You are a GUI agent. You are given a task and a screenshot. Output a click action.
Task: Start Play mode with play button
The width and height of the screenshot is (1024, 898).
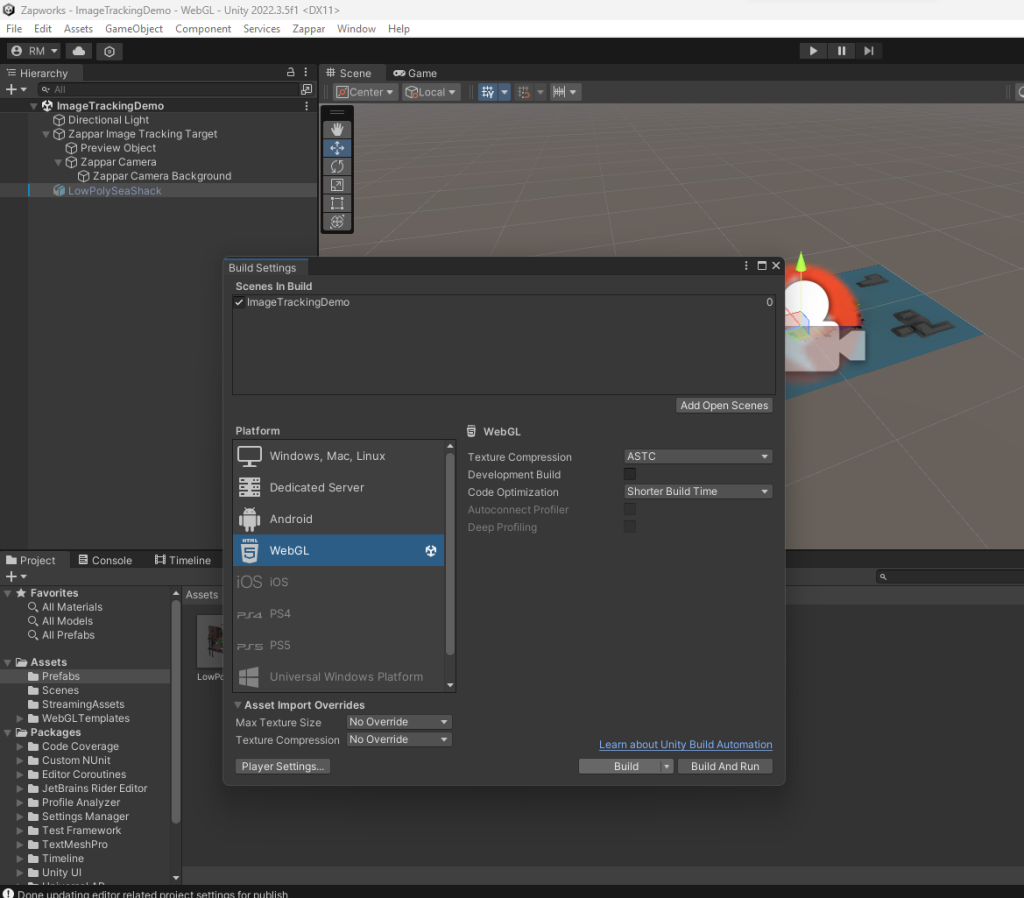[x=813, y=51]
